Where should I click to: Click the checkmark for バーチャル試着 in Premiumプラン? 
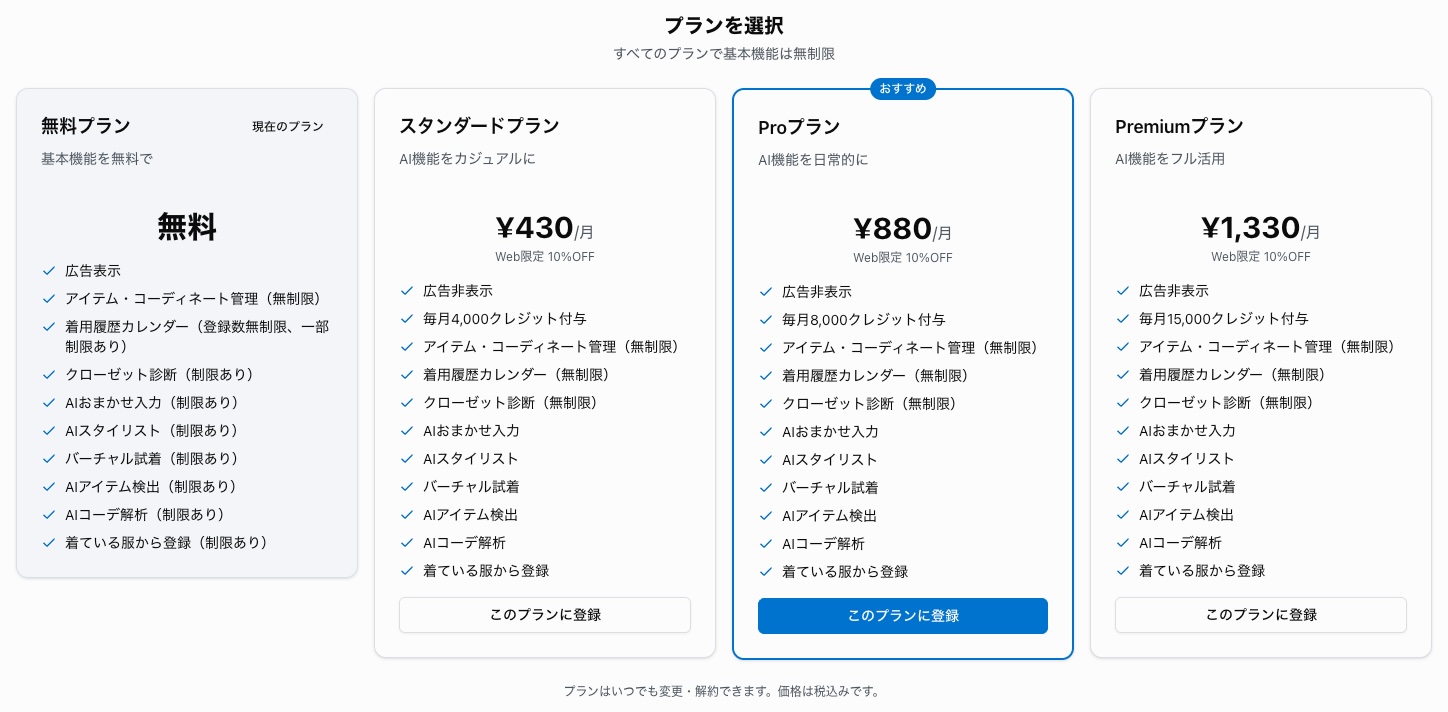[1123, 486]
